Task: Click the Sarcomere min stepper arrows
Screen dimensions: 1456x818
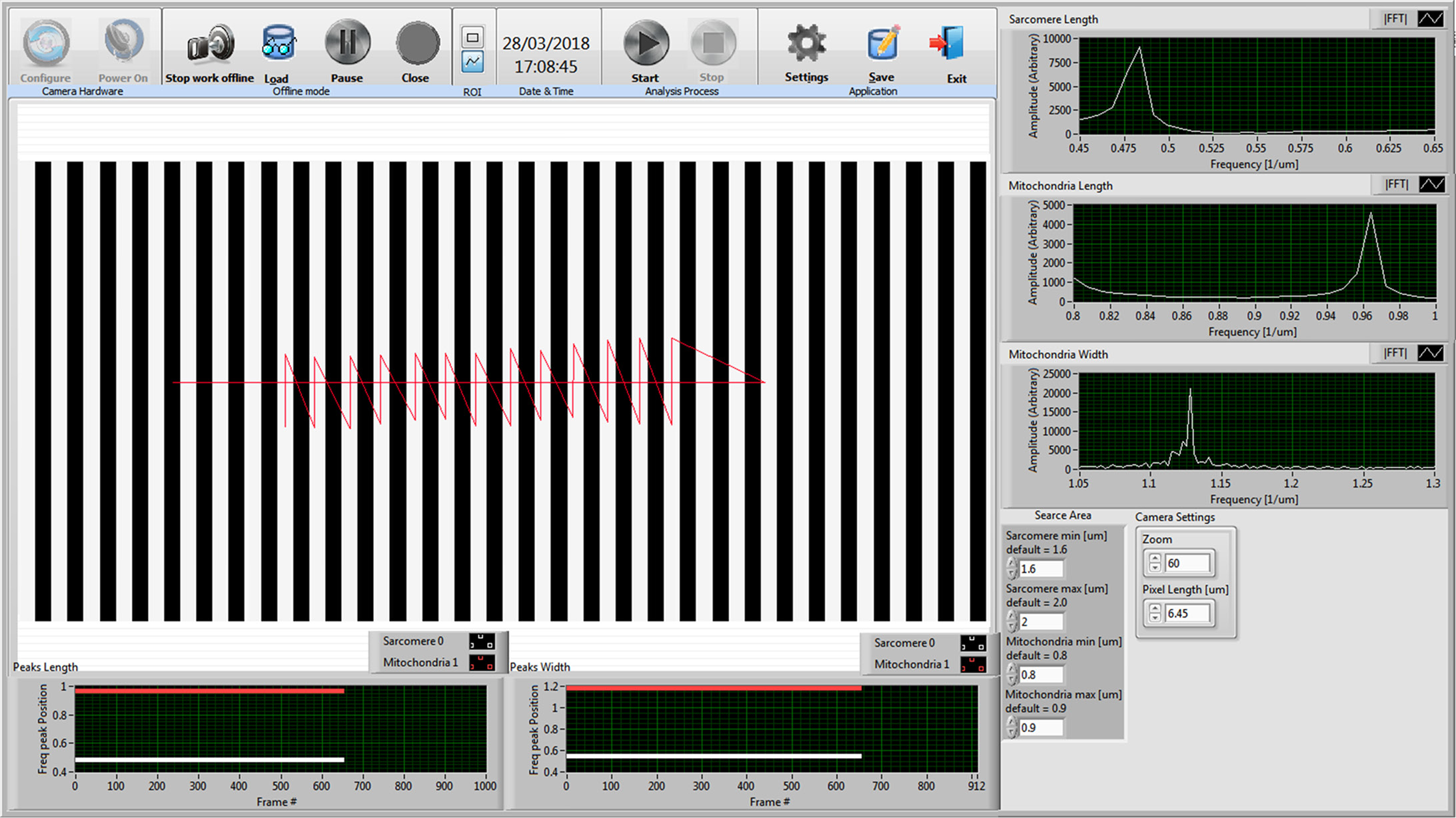Action: (x=1012, y=568)
